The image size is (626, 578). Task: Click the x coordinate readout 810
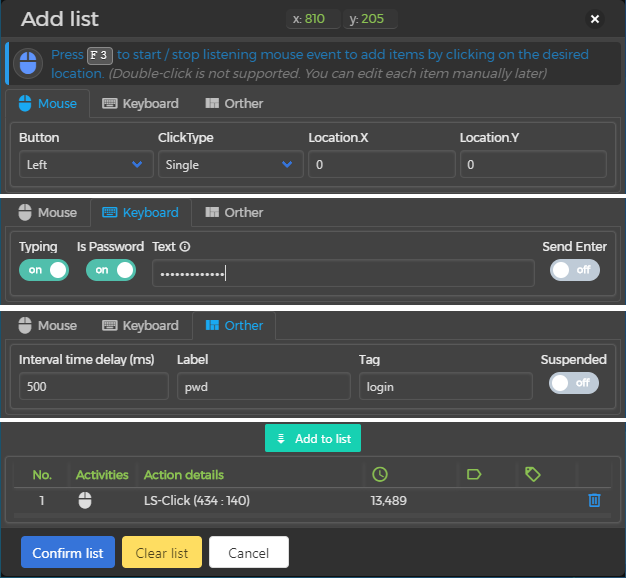click(313, 19)
